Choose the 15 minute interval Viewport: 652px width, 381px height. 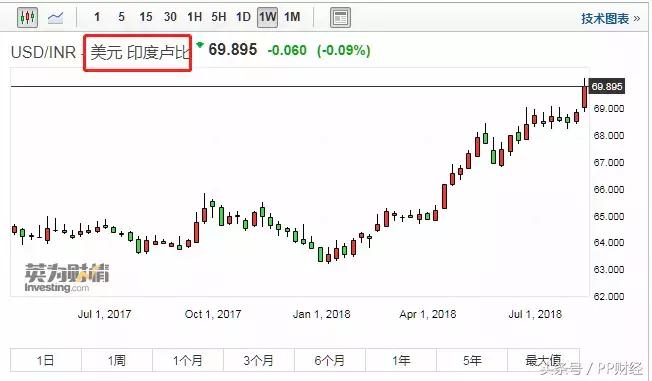pos(146,17)
